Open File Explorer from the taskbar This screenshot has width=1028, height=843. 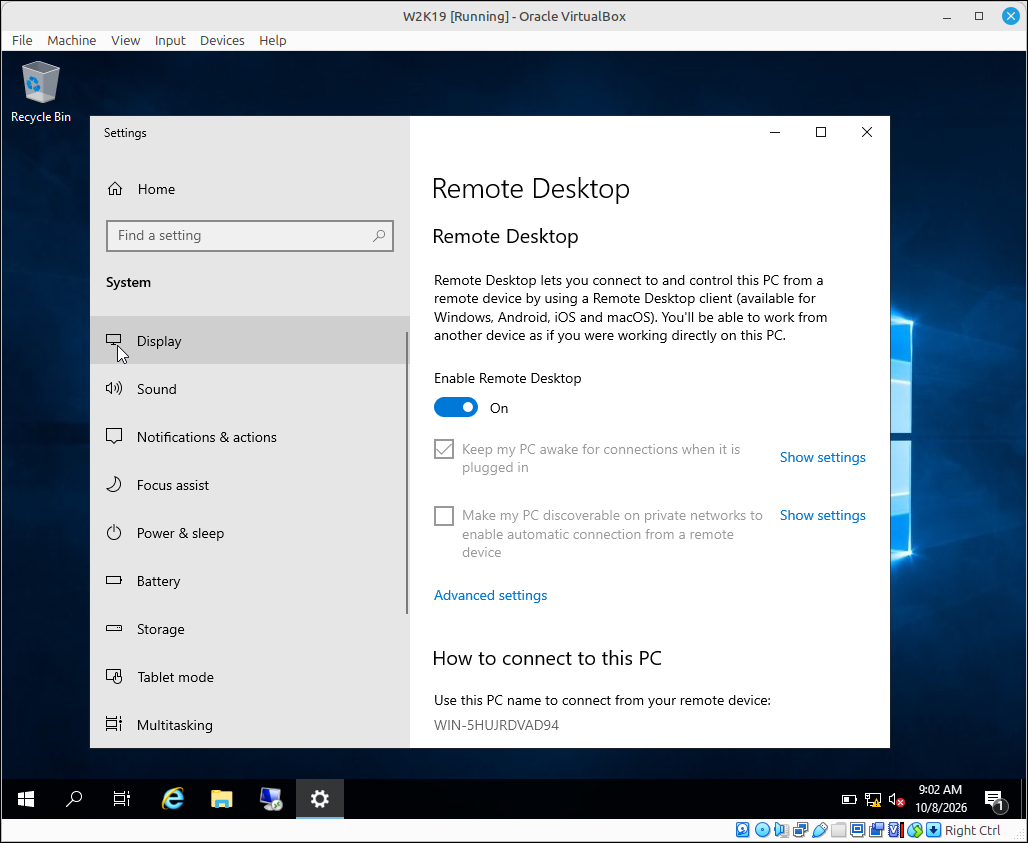[222, 798]
